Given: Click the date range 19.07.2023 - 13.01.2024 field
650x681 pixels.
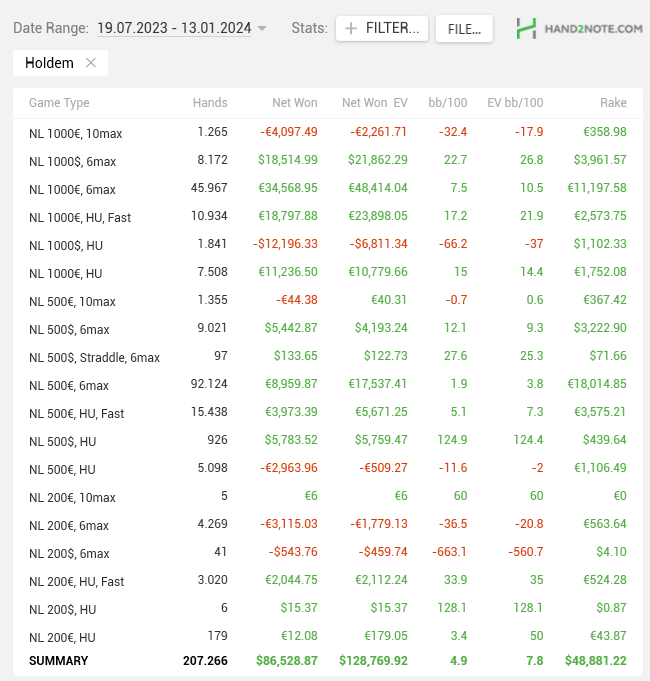Looking at the screenshot, I should coord(174,28).
